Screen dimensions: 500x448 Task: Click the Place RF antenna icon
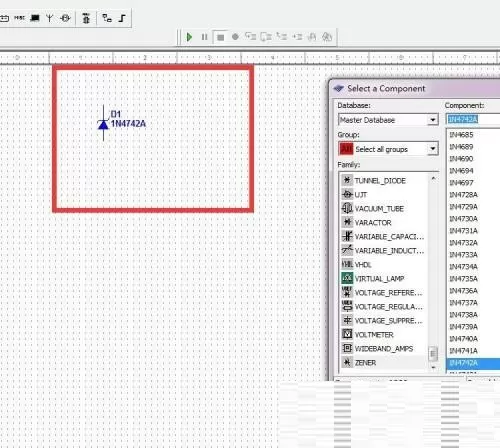50,18
